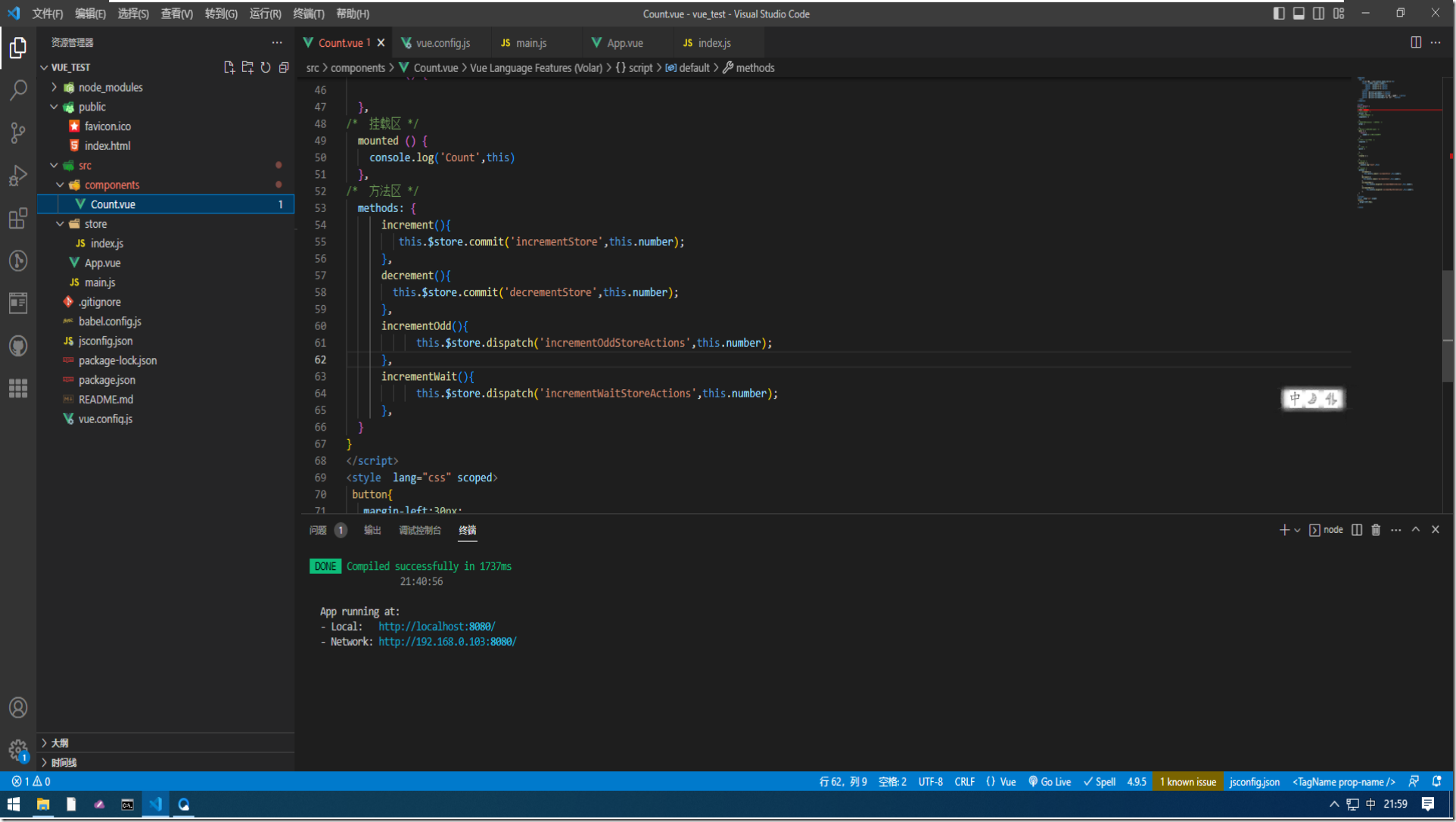This screenshot has width=1456, height=822.
Task: Click the New File icon in explorer
Action: [229, 67]
